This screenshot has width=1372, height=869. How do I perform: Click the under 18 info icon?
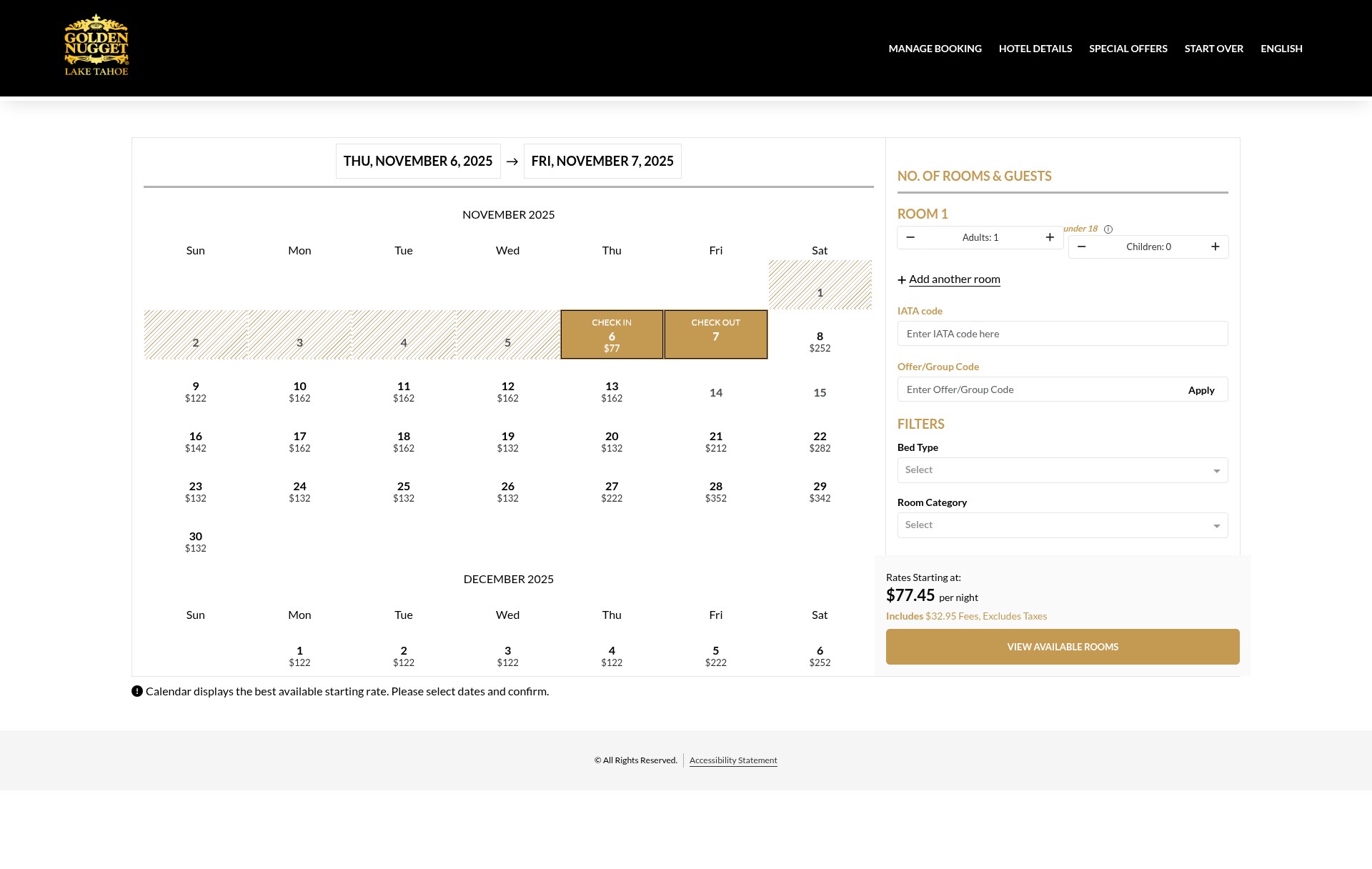click(x=1108, y=229)
